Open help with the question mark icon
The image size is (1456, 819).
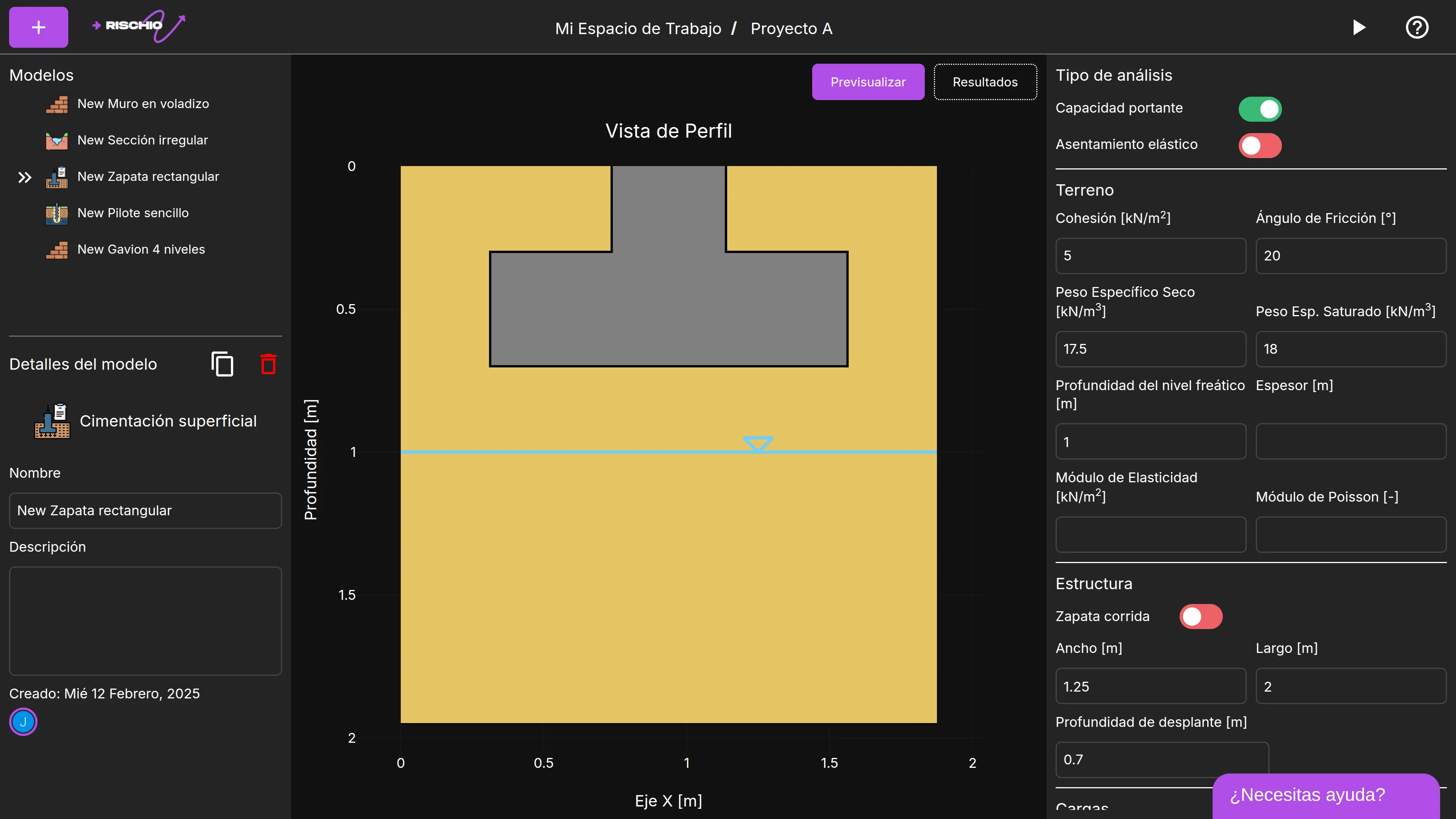coord(1417,27)
